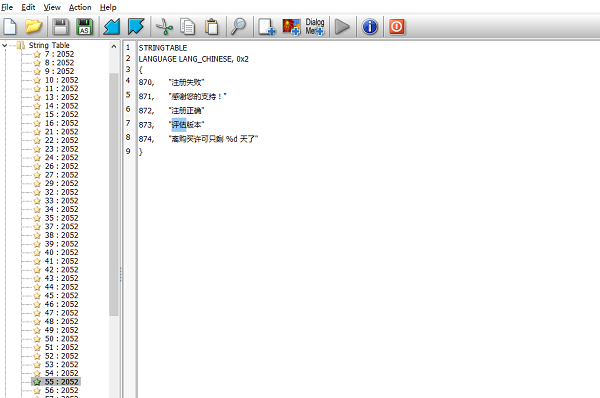
Task: Open the Dialog Merge tool
Action: (315, 27)
